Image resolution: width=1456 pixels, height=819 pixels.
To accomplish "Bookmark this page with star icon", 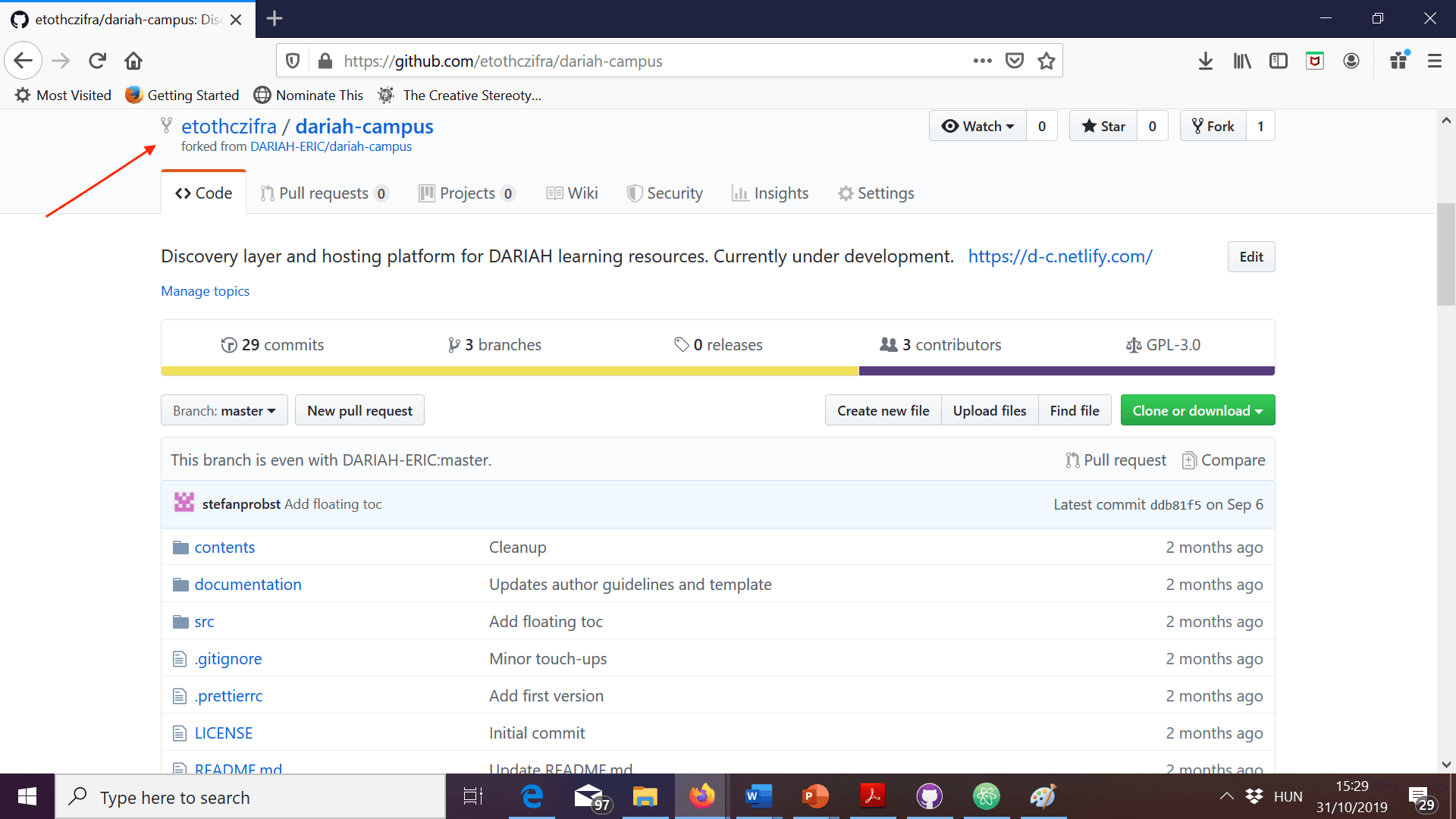I will tap(1046, 61).
